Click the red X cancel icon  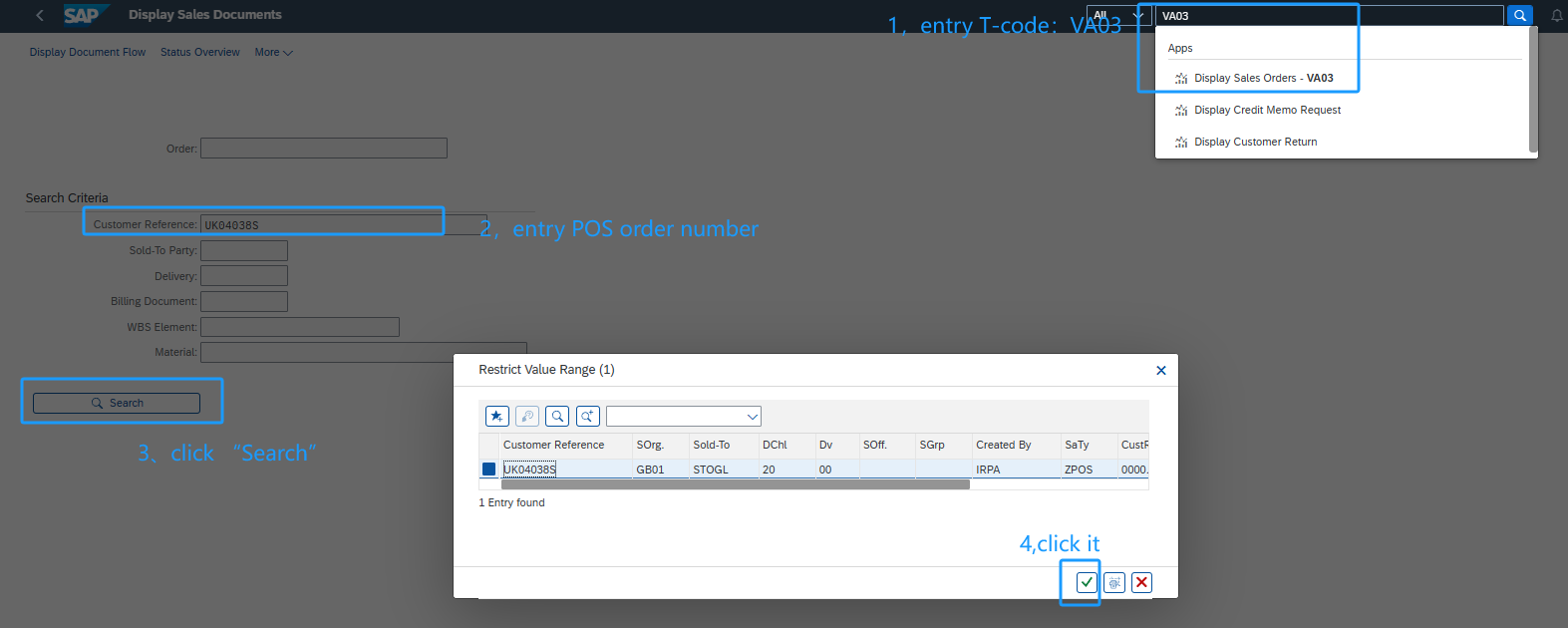pos(1141,582)
